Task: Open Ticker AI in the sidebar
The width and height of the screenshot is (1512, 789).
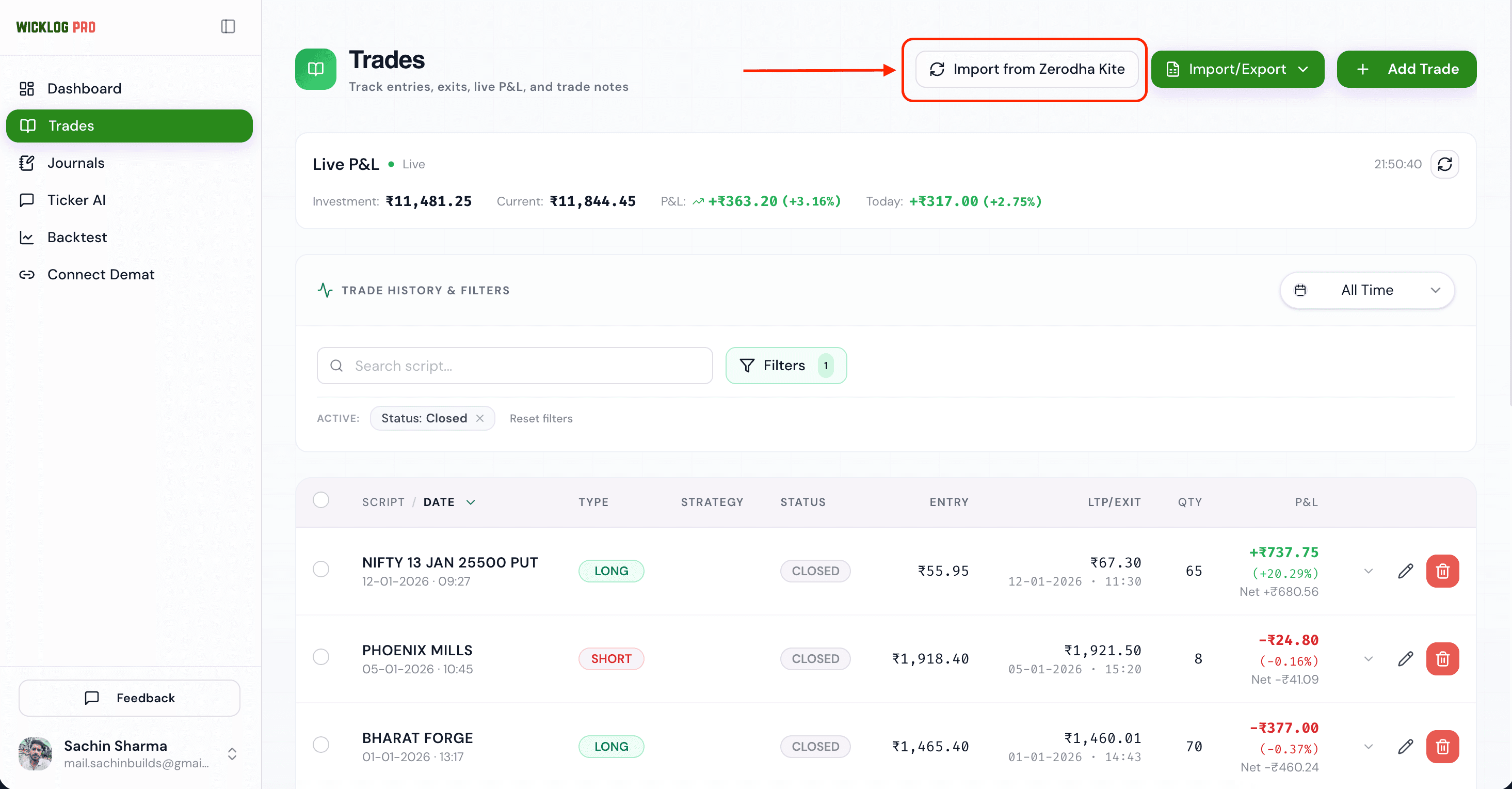Action: 129,200
